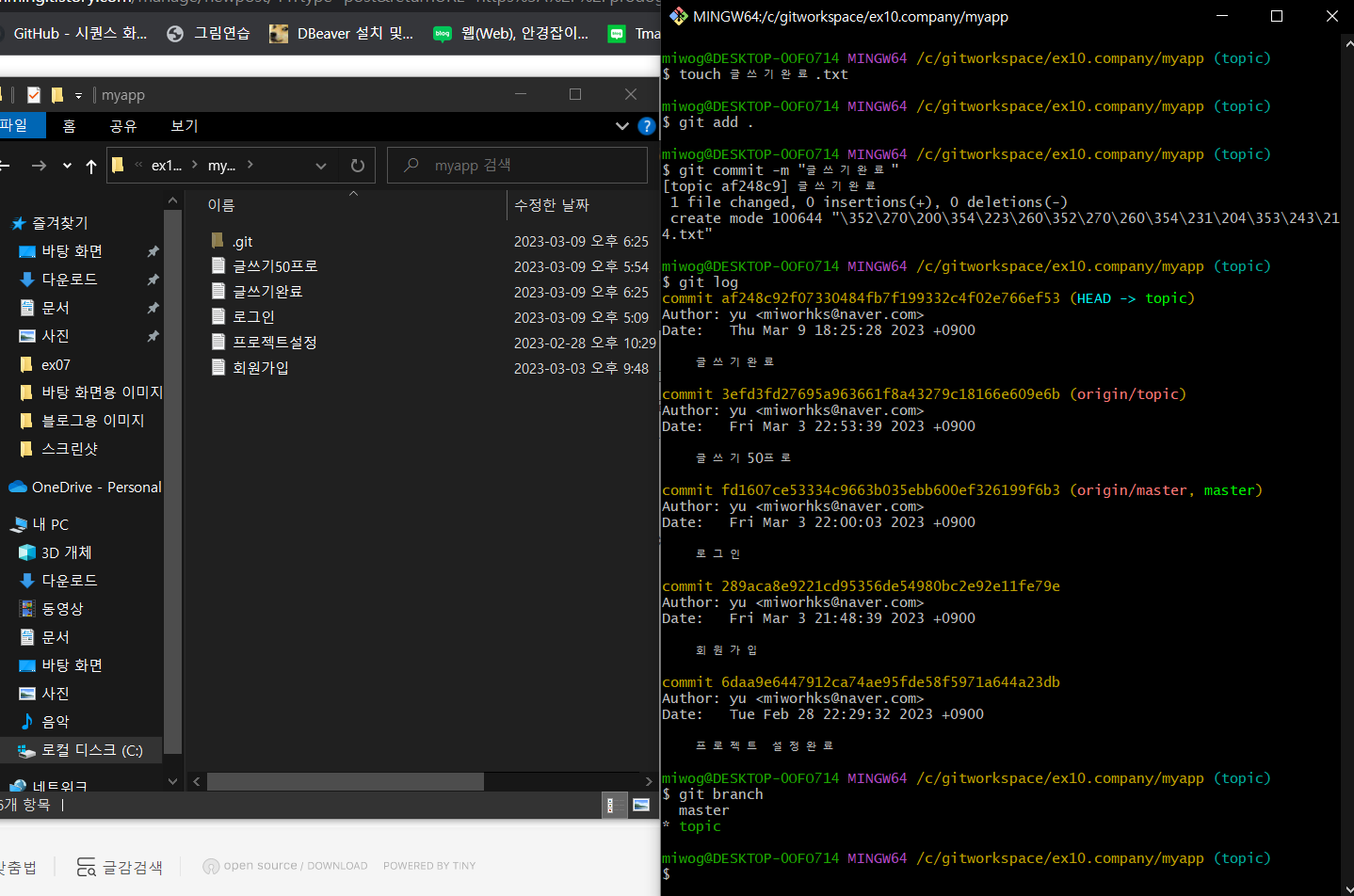Image resolution: width=1354 pixels, height=896 pixels.
Task: Select the 프로젝트설정 file
Action: click(274, 343)
